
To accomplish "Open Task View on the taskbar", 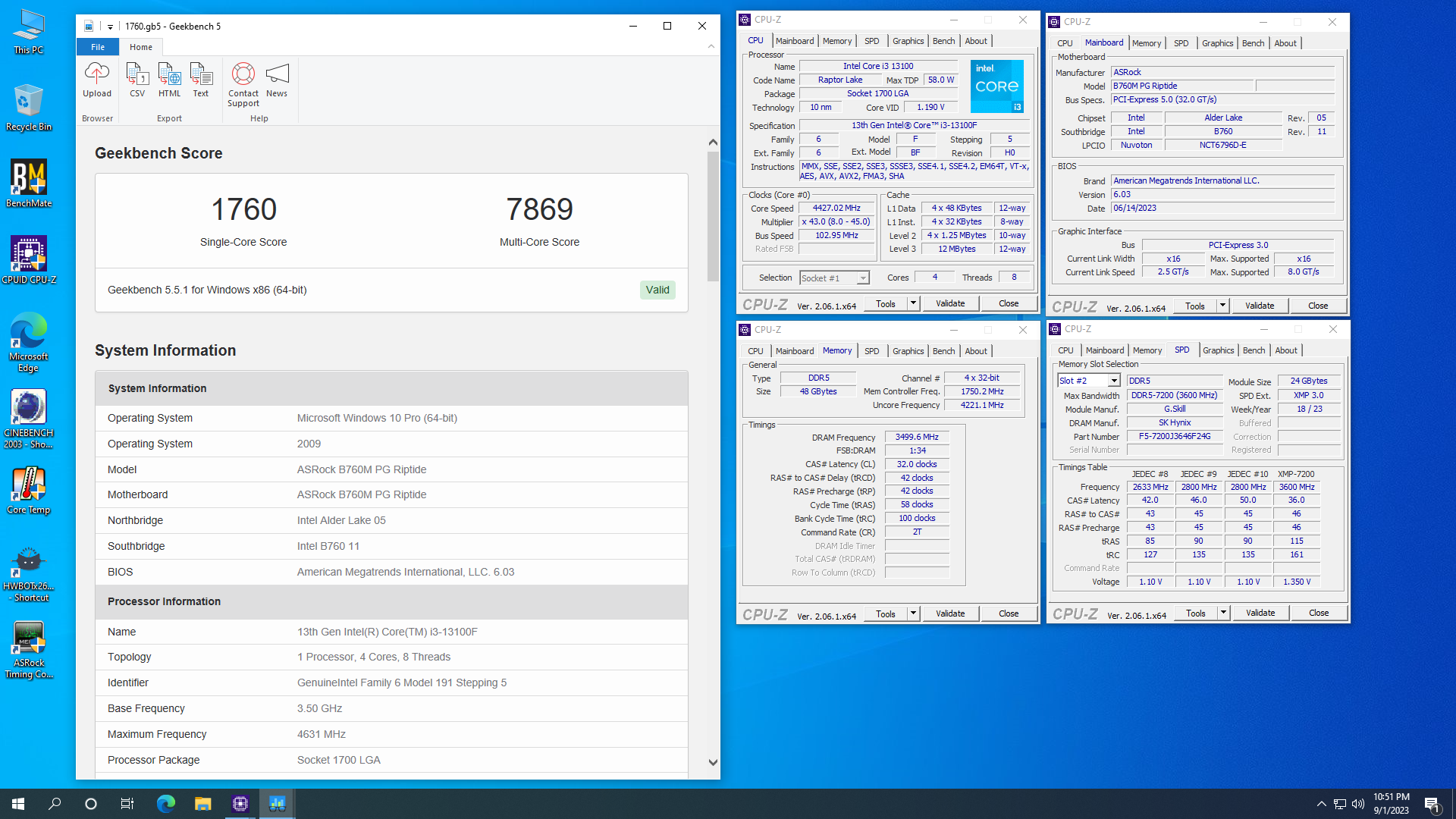I will pos(127,804).
